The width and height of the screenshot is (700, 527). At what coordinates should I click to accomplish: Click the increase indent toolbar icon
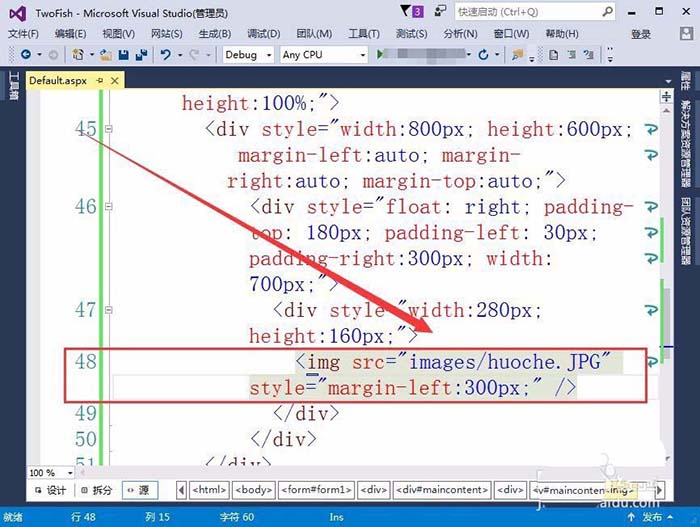pyautogui.click(x=589, y=55)
